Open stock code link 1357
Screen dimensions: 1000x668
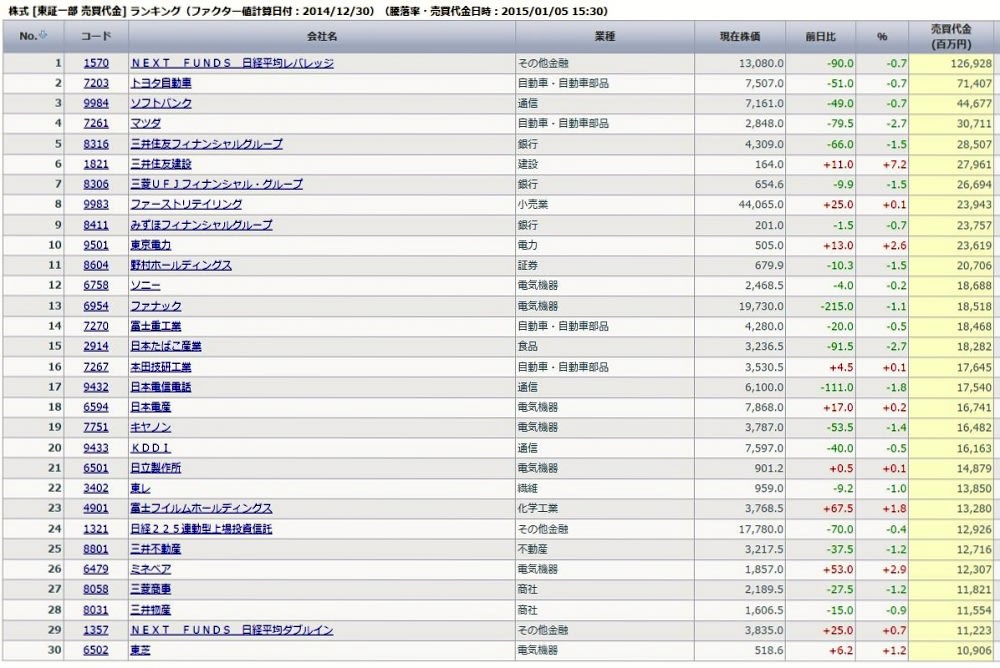coord(96,630)
